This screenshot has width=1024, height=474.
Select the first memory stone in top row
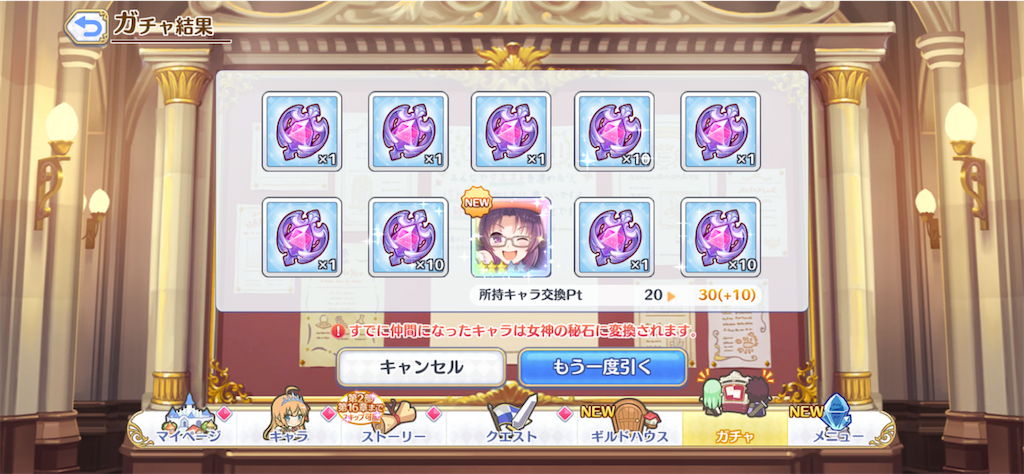[x=302, y=132]
